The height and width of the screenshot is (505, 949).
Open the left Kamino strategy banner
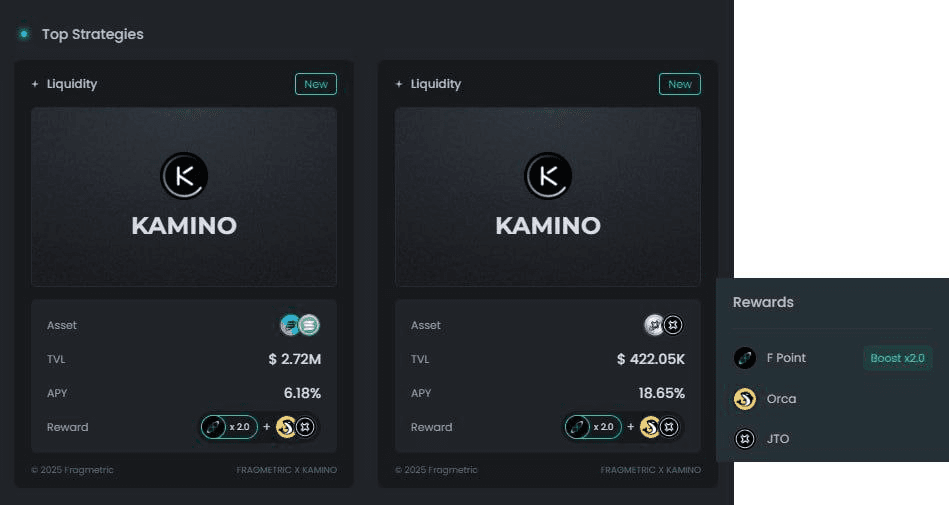(184, 197)
